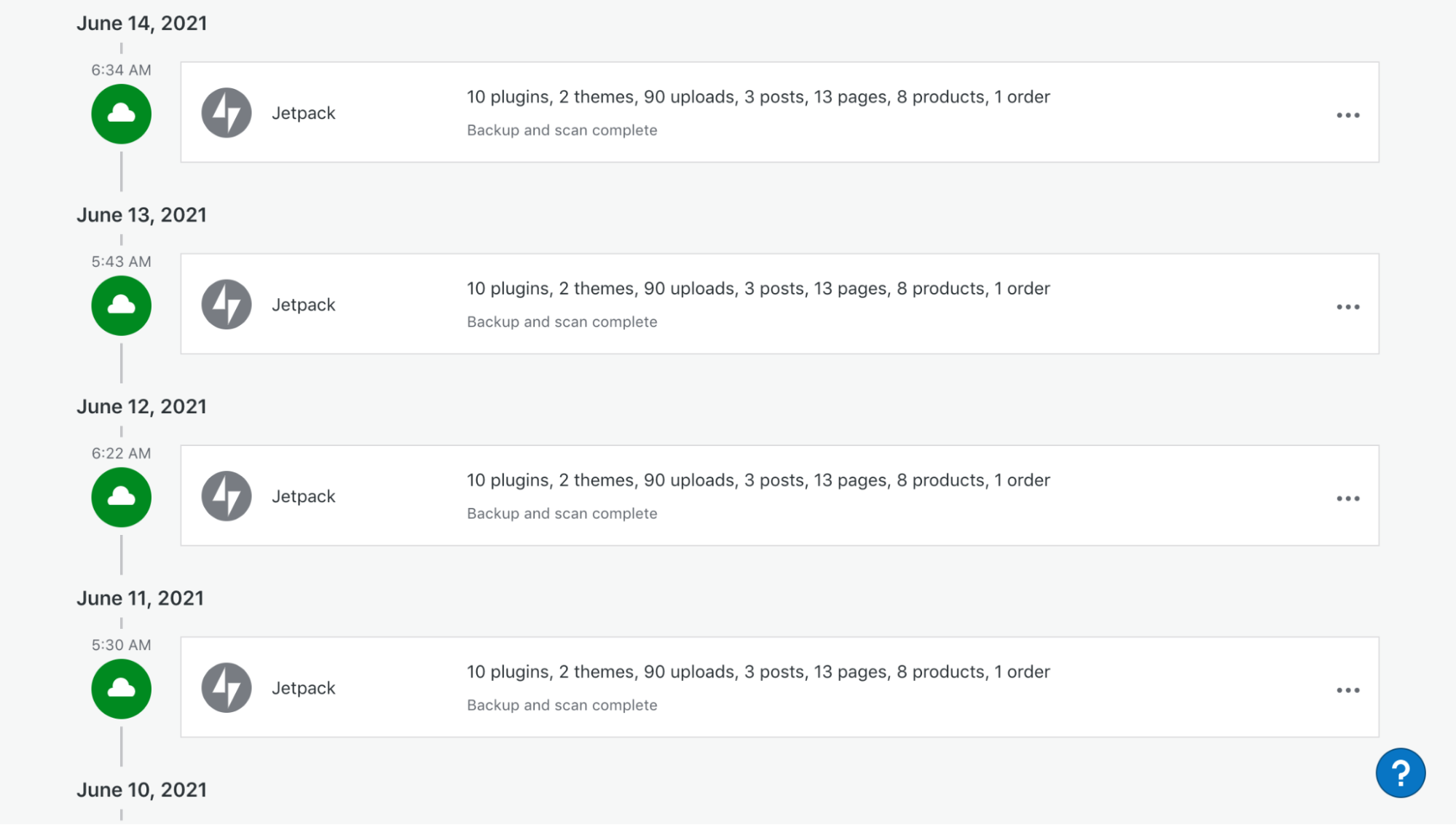Click Jetpack lightning icon in 5:43 AM entry
This screenshot has height=825, width=1456.
(227, 305)
